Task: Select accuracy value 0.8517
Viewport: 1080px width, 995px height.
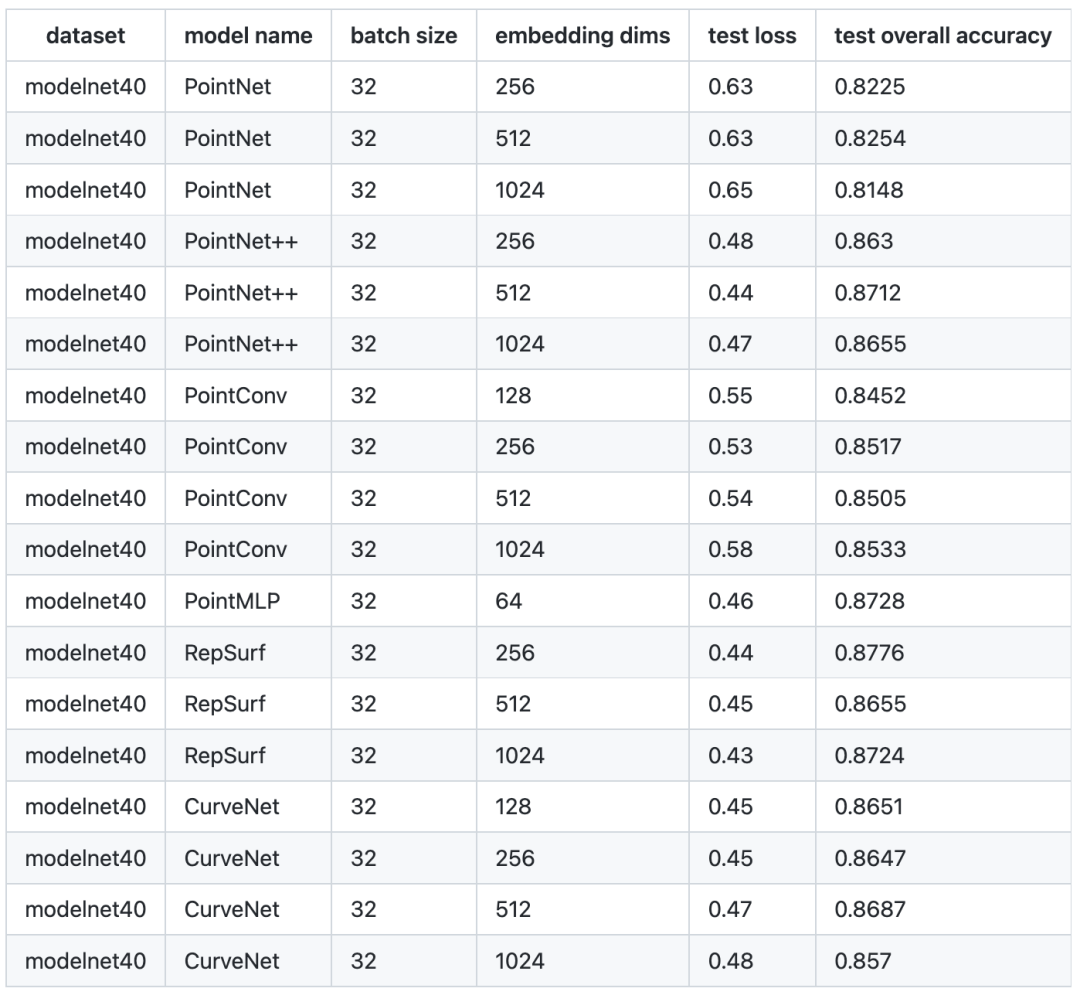Action: pos(868,446)
